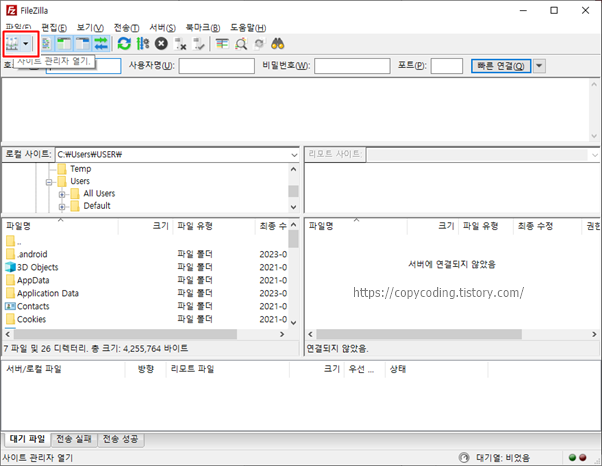Image resolution: width=602 pixels, height=466 pixels.
Task: Select the .android folder row
Action: [x=146, y=254]
